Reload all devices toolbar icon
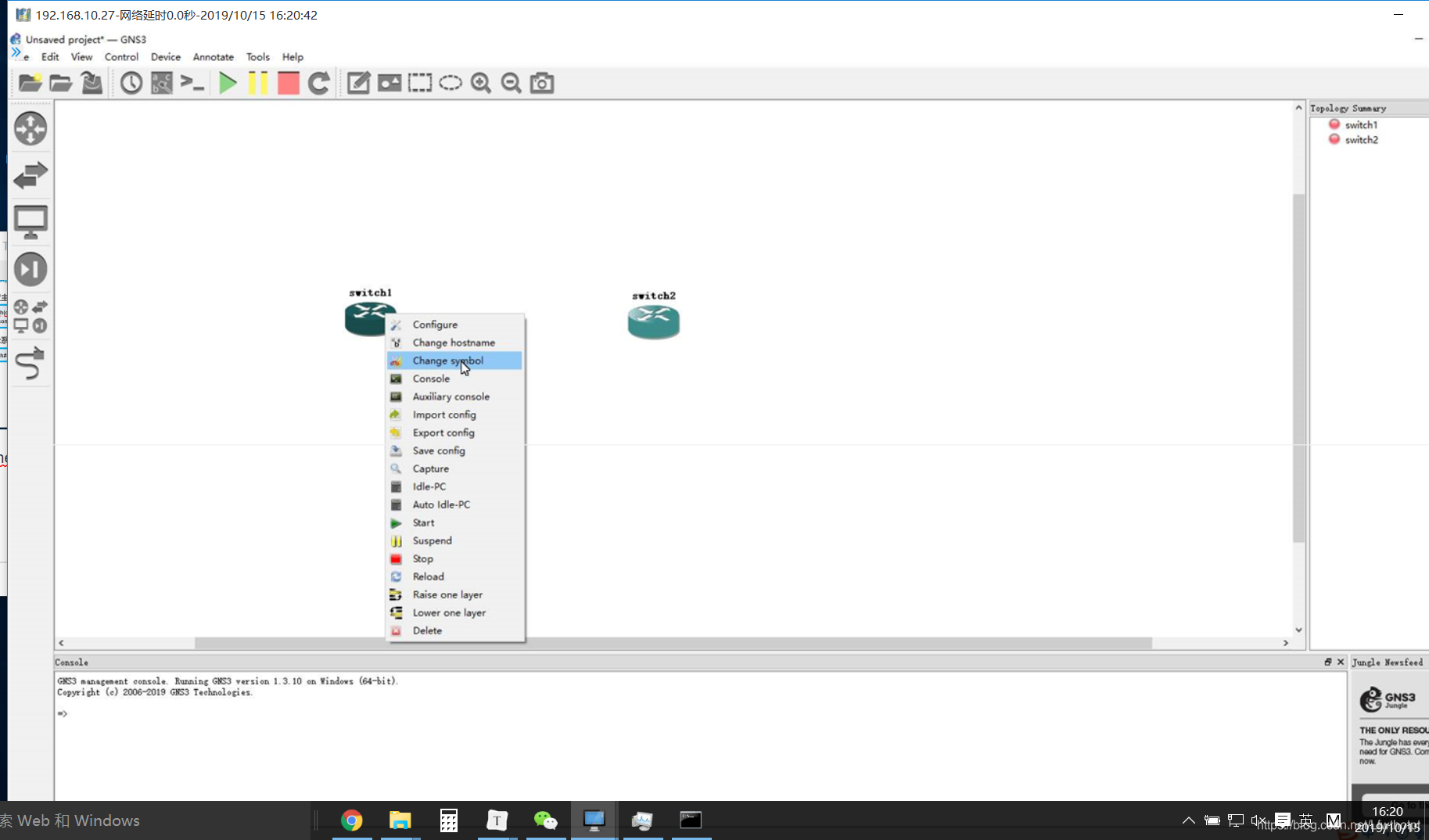1429x840 pixels. pyautogui.click(x=319, y=83)
